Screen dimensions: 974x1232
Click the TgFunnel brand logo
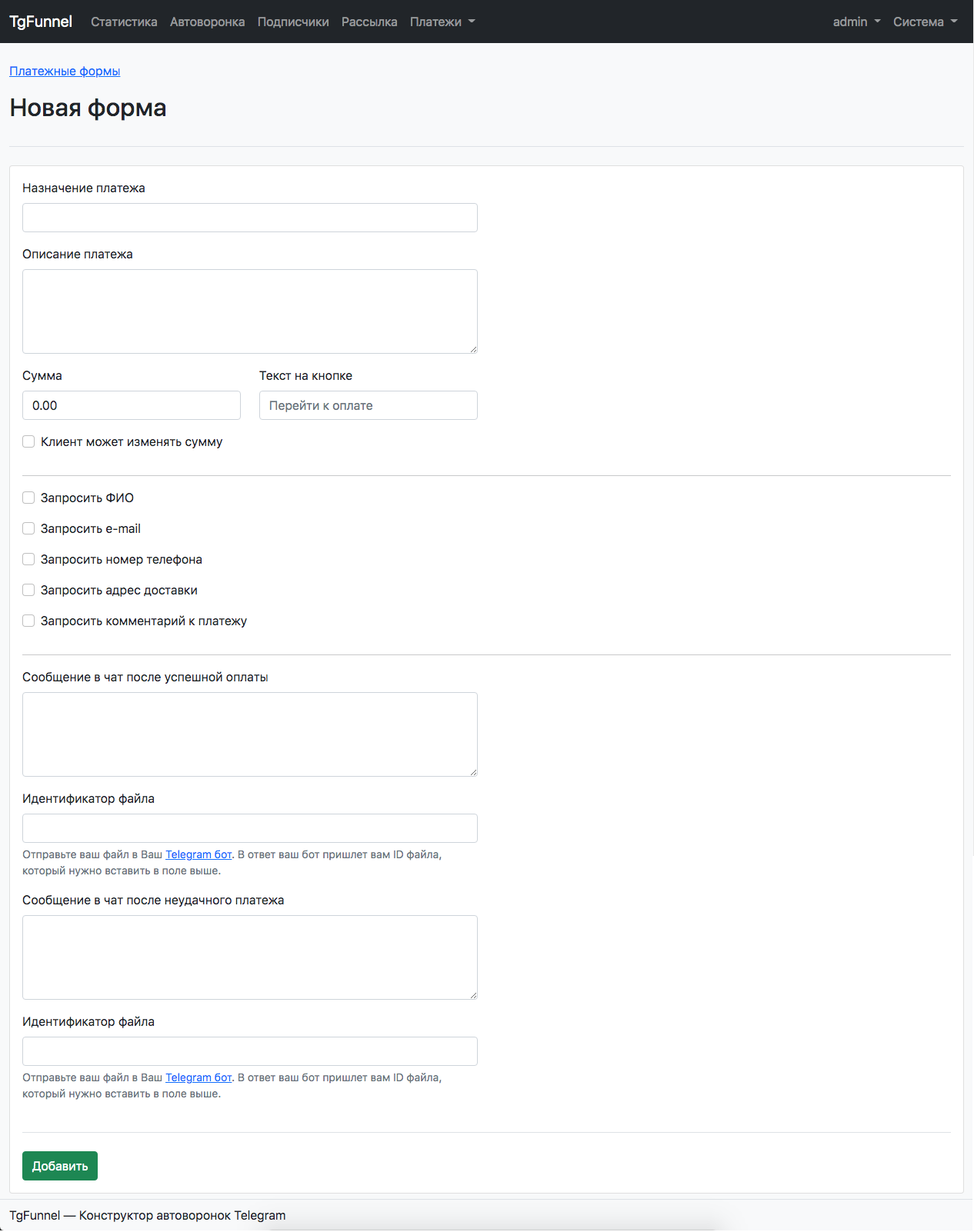pyautogui.click(x=41, y=22)
